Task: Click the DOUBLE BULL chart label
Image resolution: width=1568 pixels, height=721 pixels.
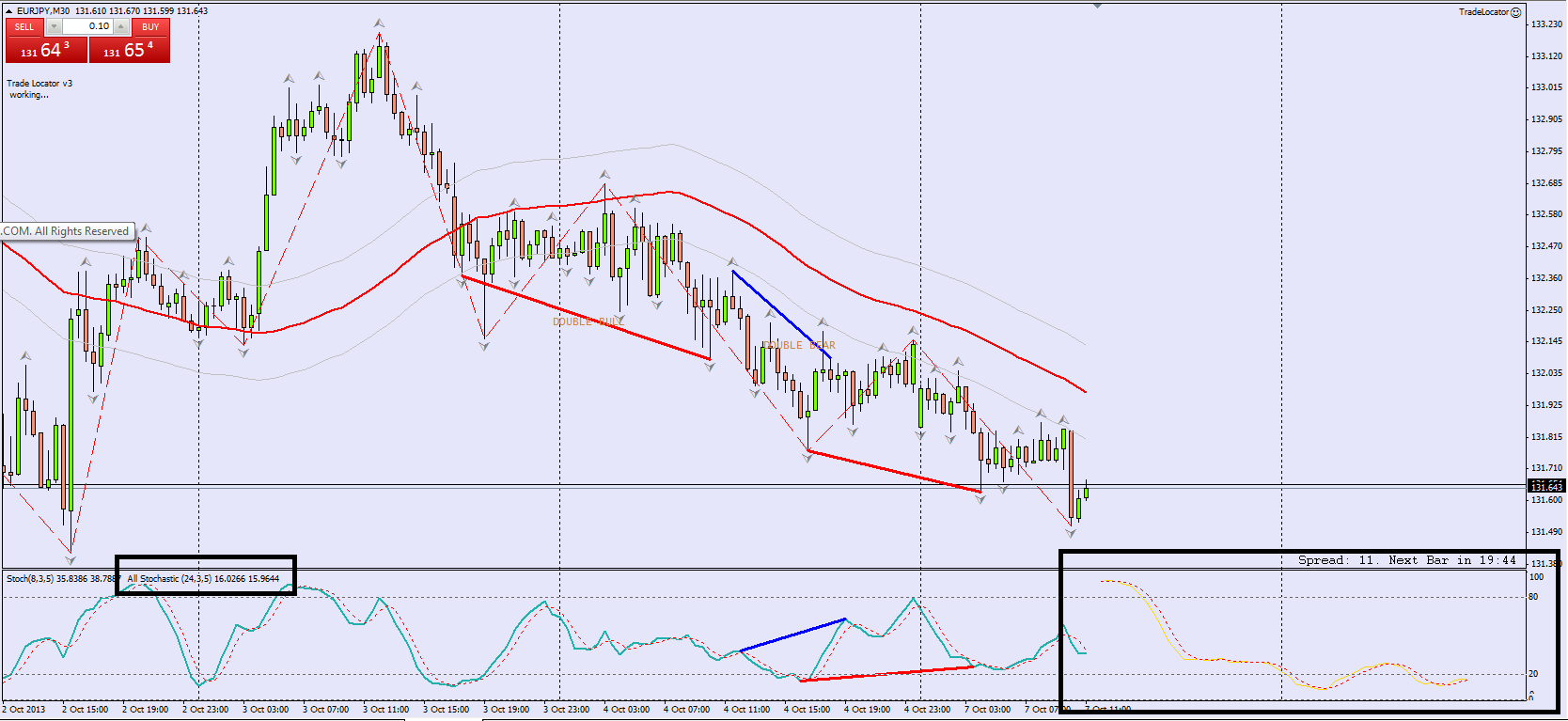Action: [x=587, y=321]
